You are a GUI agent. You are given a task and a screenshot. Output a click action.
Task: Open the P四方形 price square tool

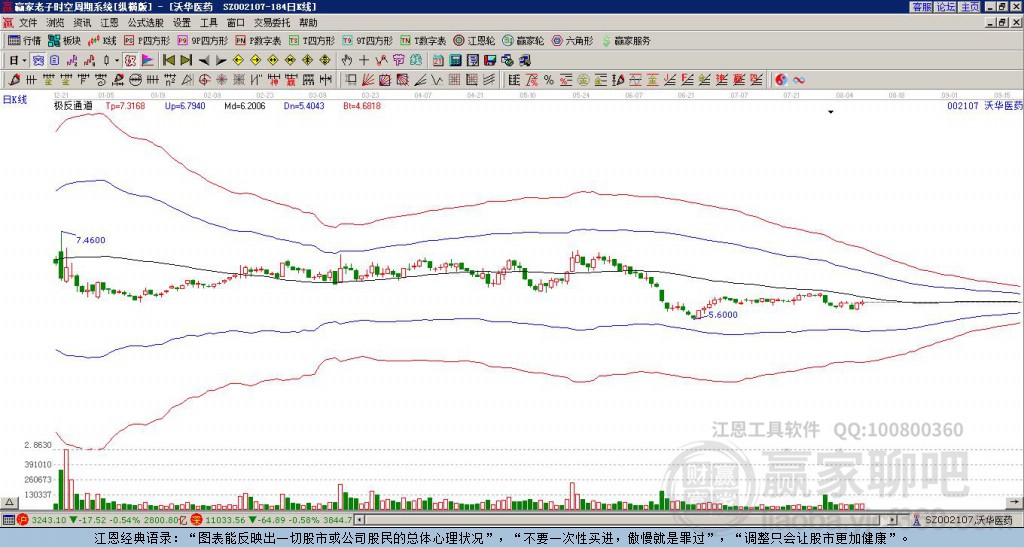(147, 40)
